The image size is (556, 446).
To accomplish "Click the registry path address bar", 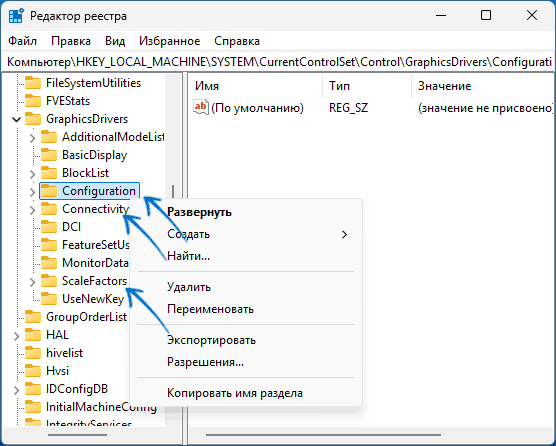I will pos(278,62).
